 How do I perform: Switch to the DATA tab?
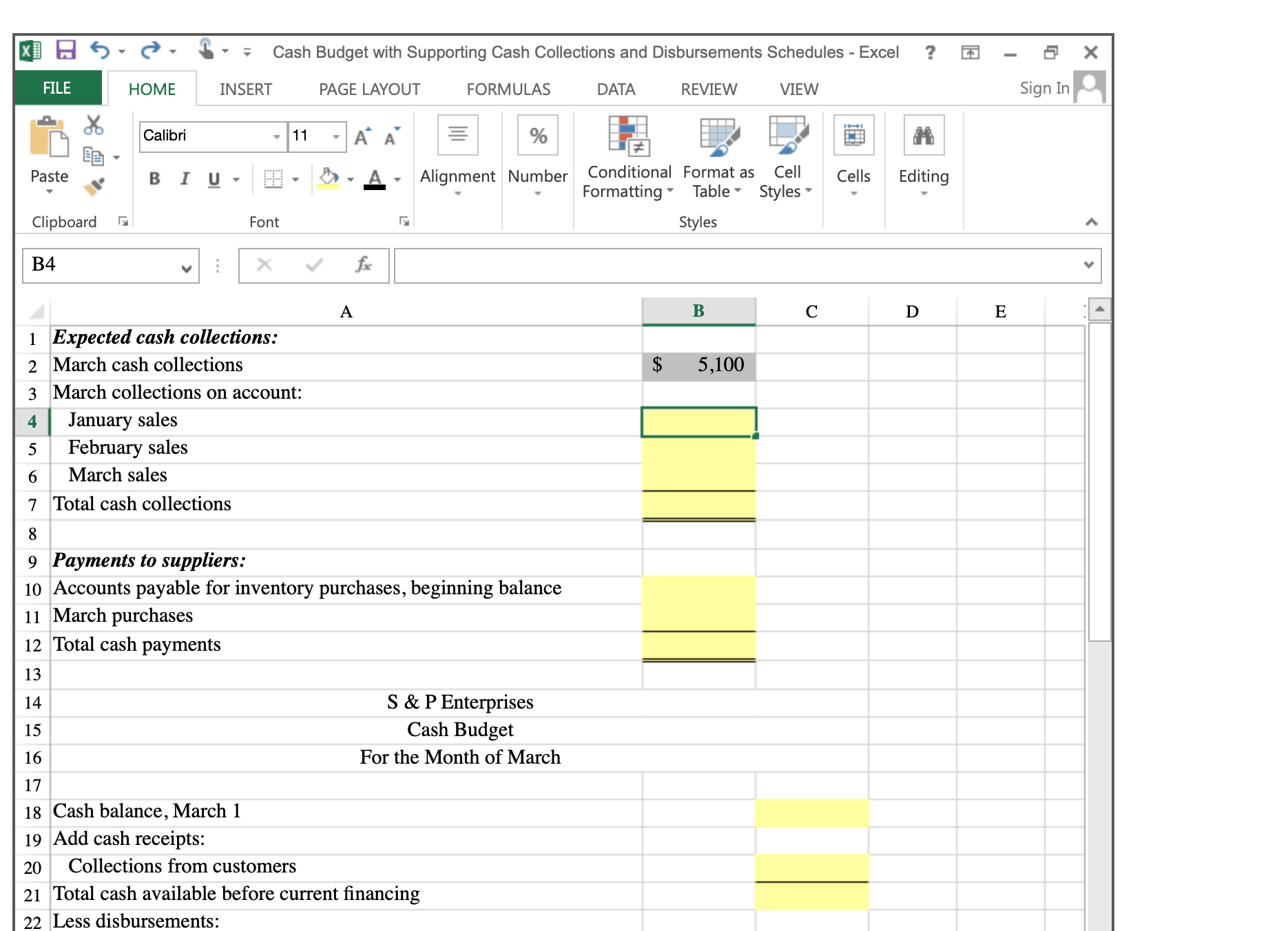pyautogui.click(x=616, y=90)
